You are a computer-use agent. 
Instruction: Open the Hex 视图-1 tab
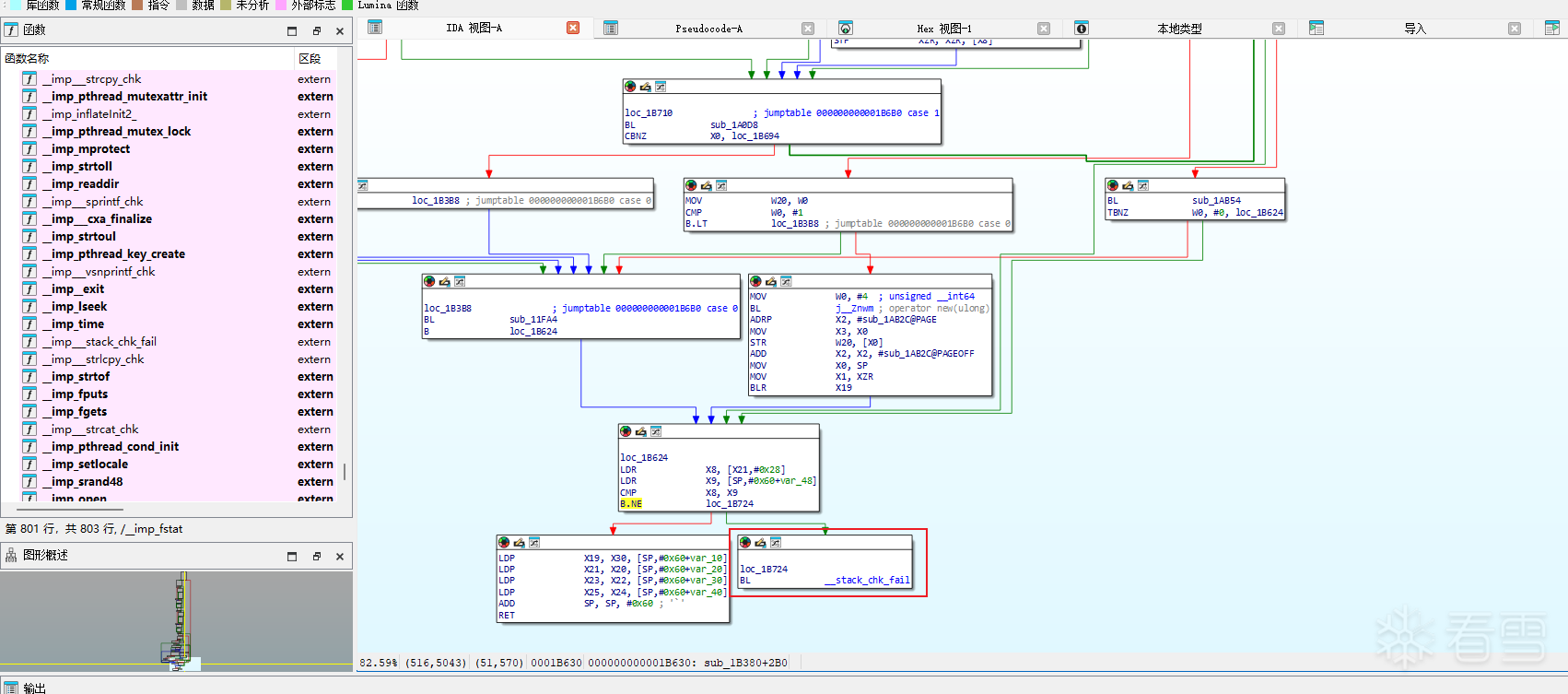pyautogui.click(x=943, y=29)
